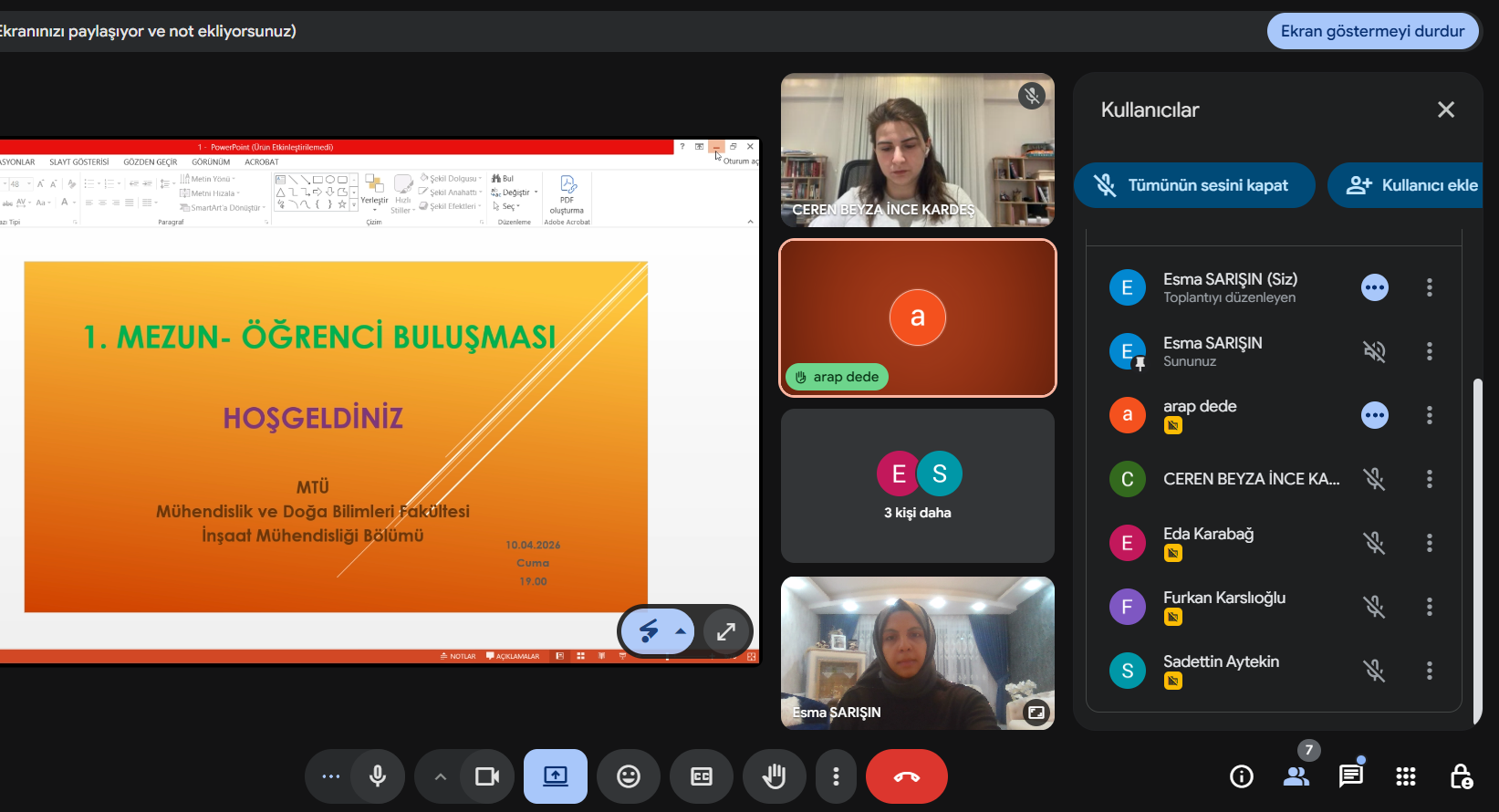Open more options for Sadettin Aytekin
This screenshot has width=1499, height=812.
[1429, 671]
